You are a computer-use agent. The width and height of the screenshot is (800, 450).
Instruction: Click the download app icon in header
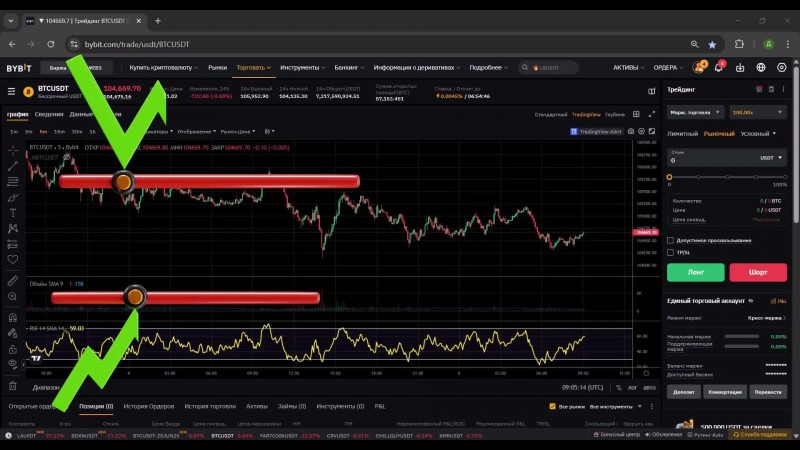tap(740, 67)
